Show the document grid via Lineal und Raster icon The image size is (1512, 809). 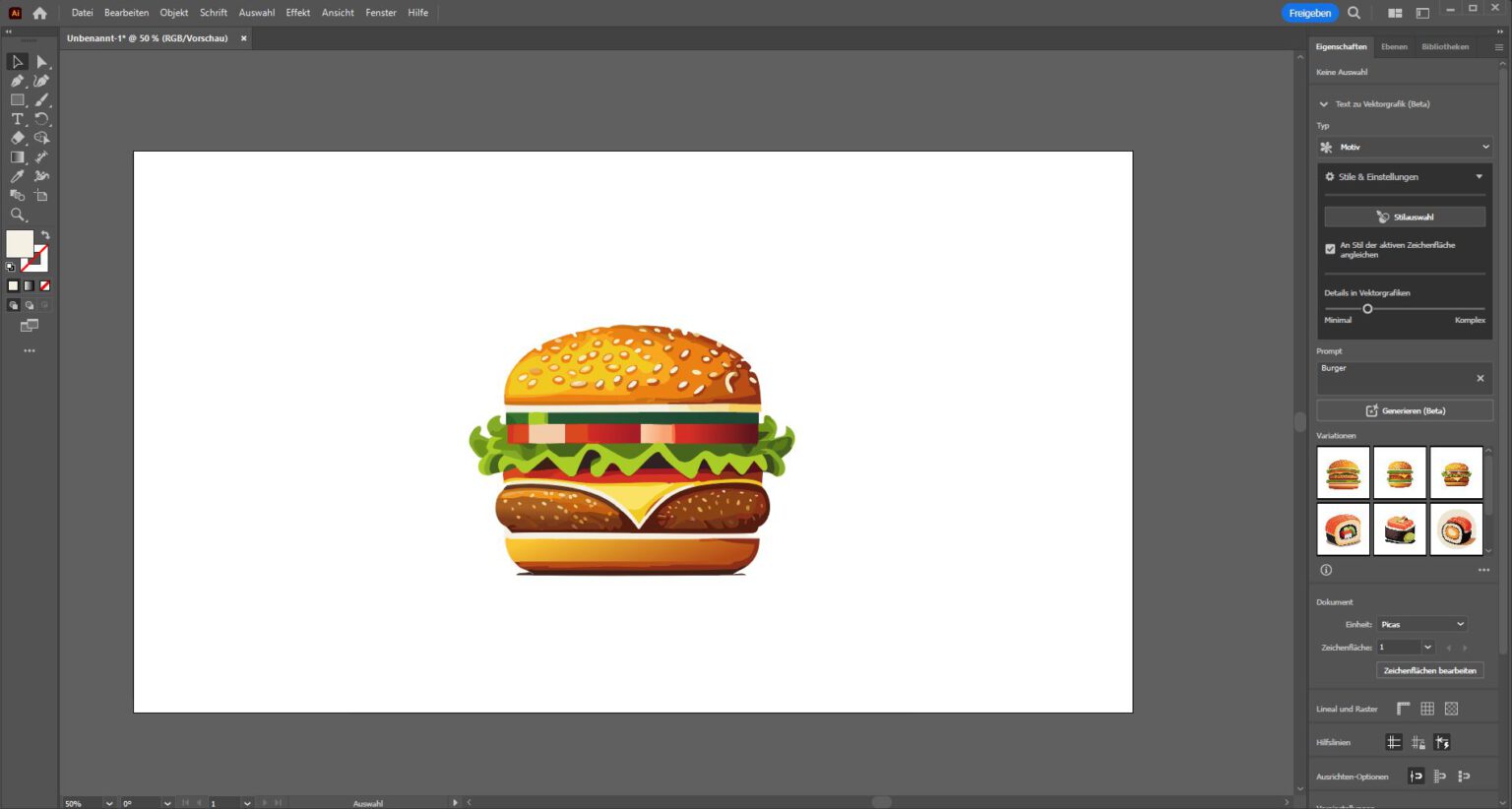(1426, 709)
